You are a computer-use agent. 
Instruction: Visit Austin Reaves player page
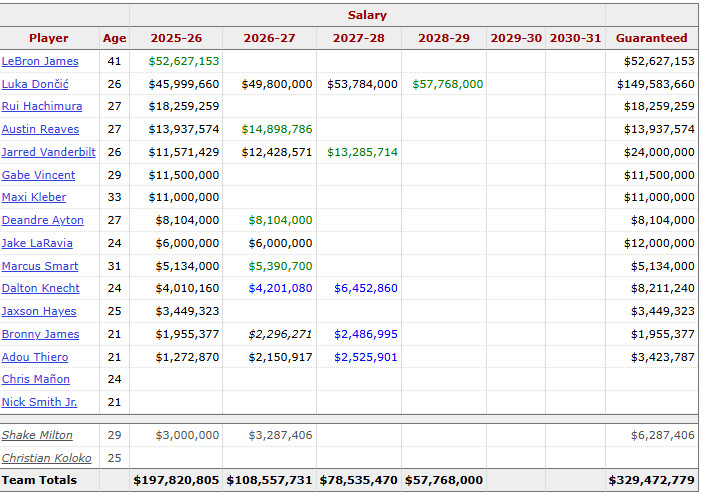click(40, 129)
